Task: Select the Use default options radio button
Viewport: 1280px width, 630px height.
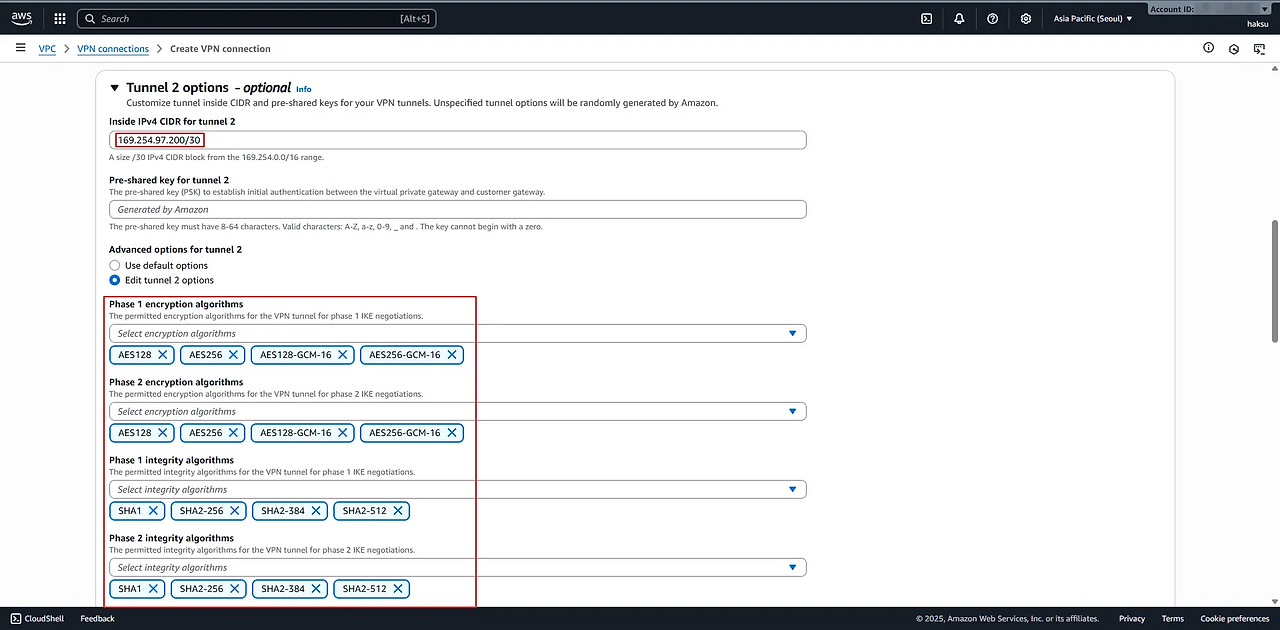Action: pos(114,265)
